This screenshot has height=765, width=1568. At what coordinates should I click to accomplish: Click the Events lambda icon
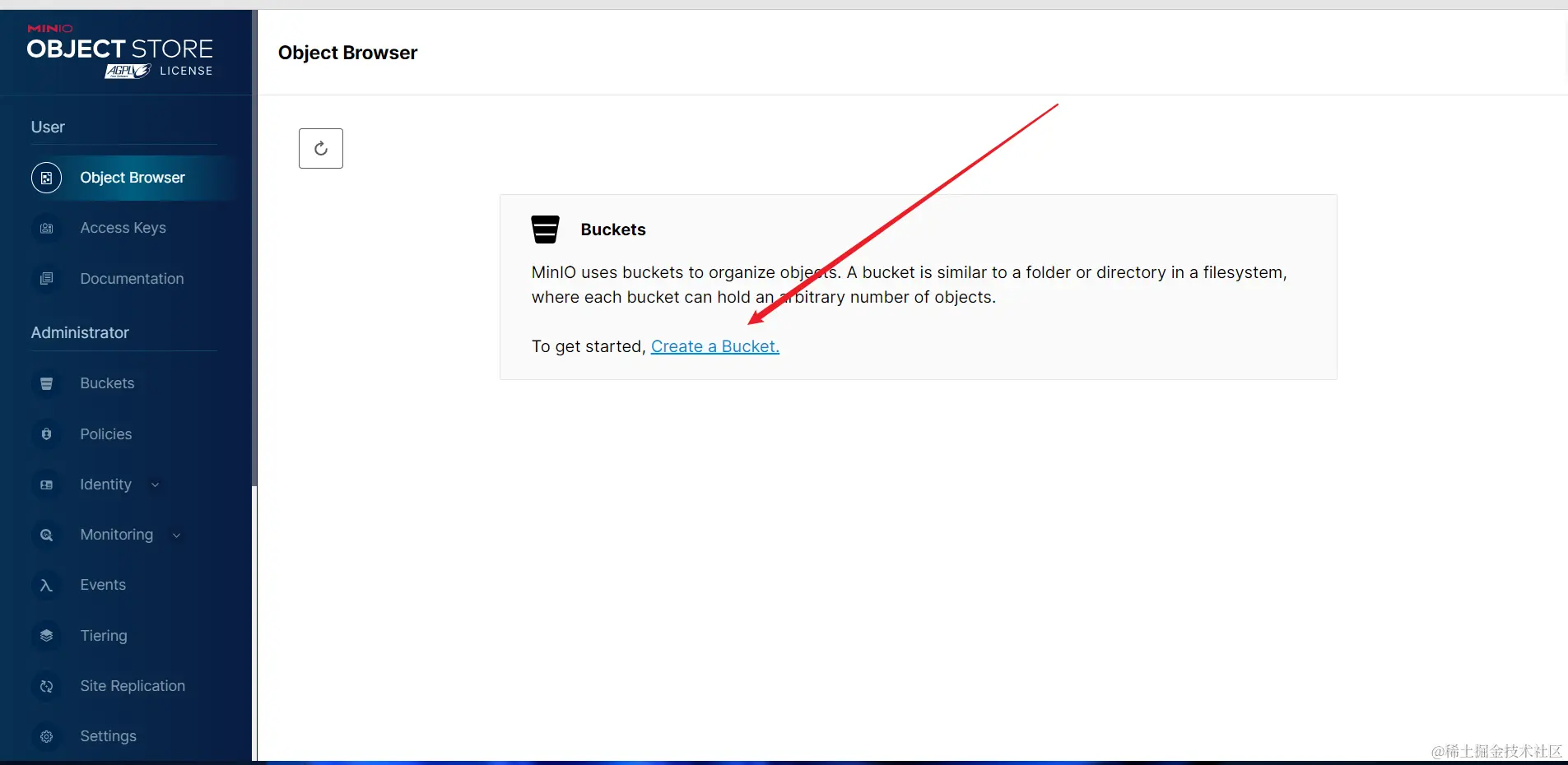click(x=47, y=585)
